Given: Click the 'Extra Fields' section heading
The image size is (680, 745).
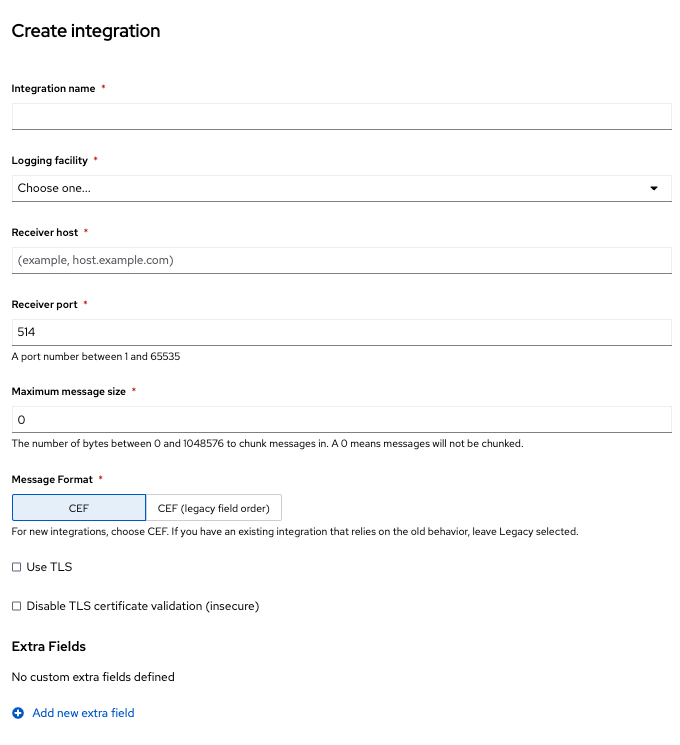Looking at the screenshot, I should tap(48, 646).
